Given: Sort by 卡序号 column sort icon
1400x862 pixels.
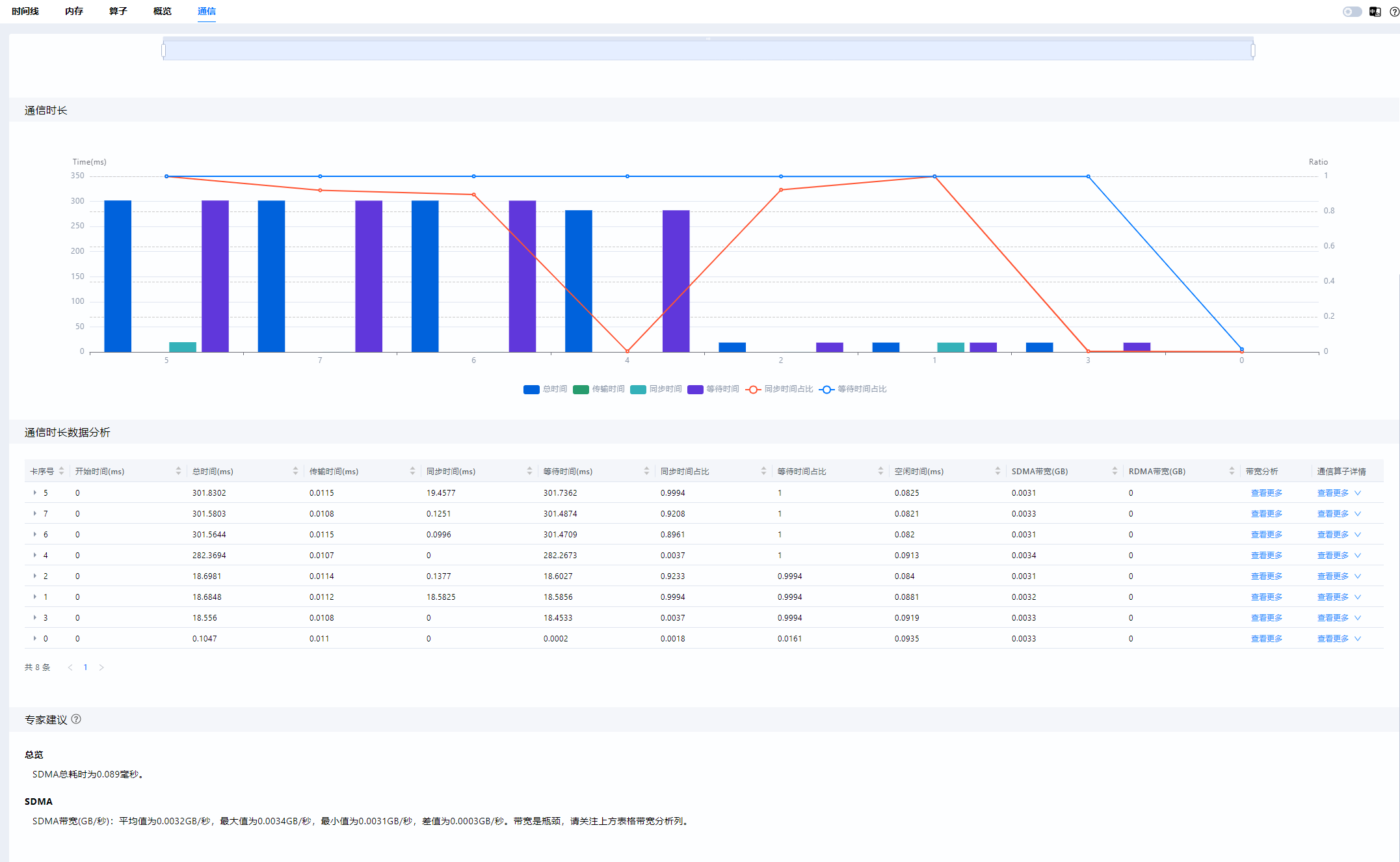Looking at the screenshot, I should [x=61, y=471].
